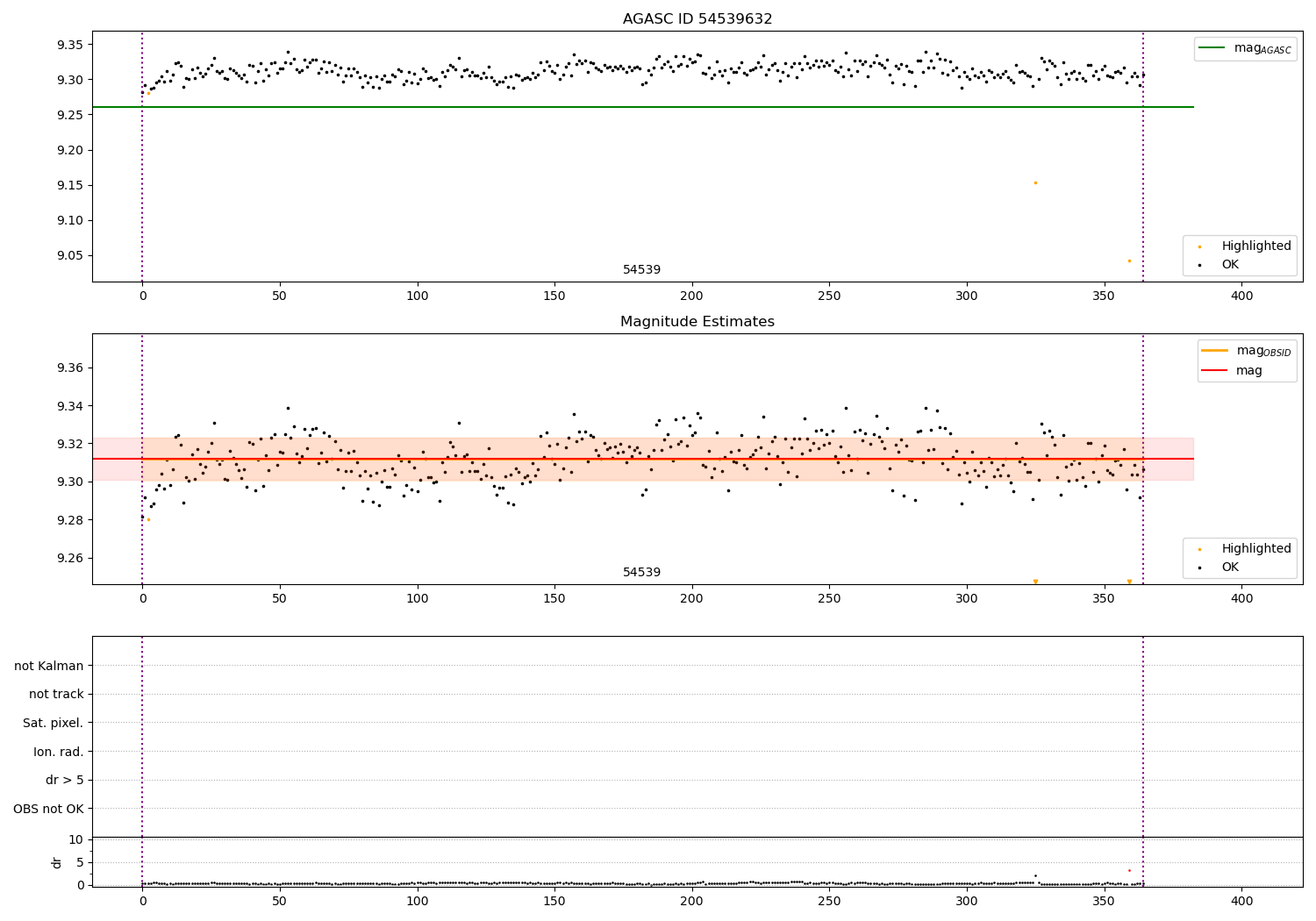Click the 54539 label in magnitude plot
This screenshot has width=1316, height=921.
(642, 573)
